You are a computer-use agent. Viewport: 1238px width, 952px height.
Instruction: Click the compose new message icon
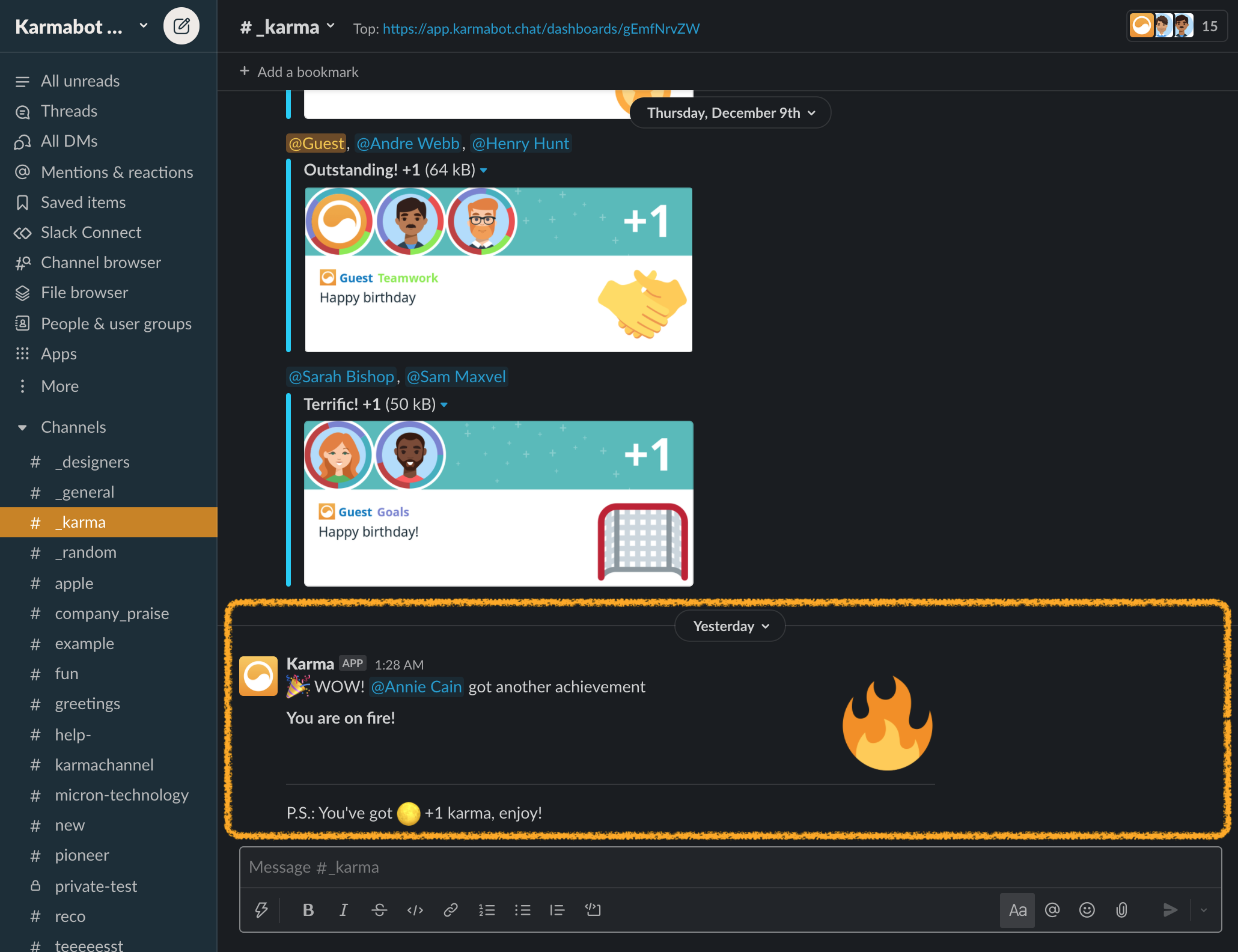pyautogui.click(x=181, y=26)
